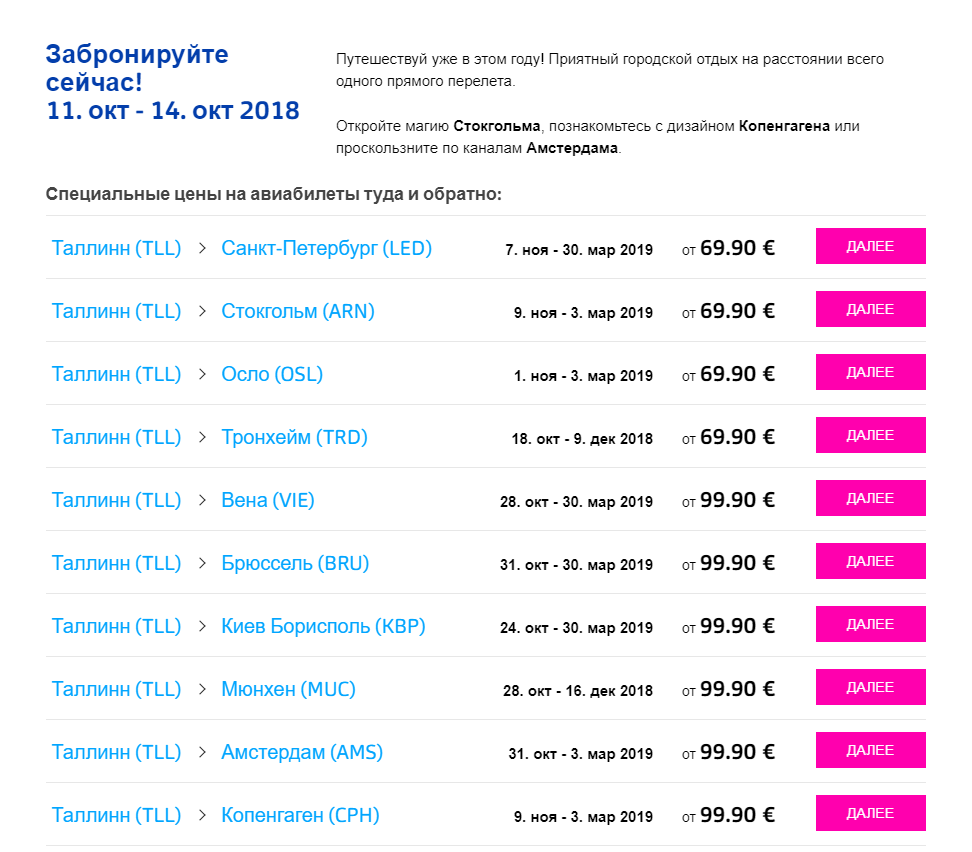Select ДАЛЕЕ next to Копенгаген (CPH)
The height and width of the screenshot is (852, 972).
point(870,813)
